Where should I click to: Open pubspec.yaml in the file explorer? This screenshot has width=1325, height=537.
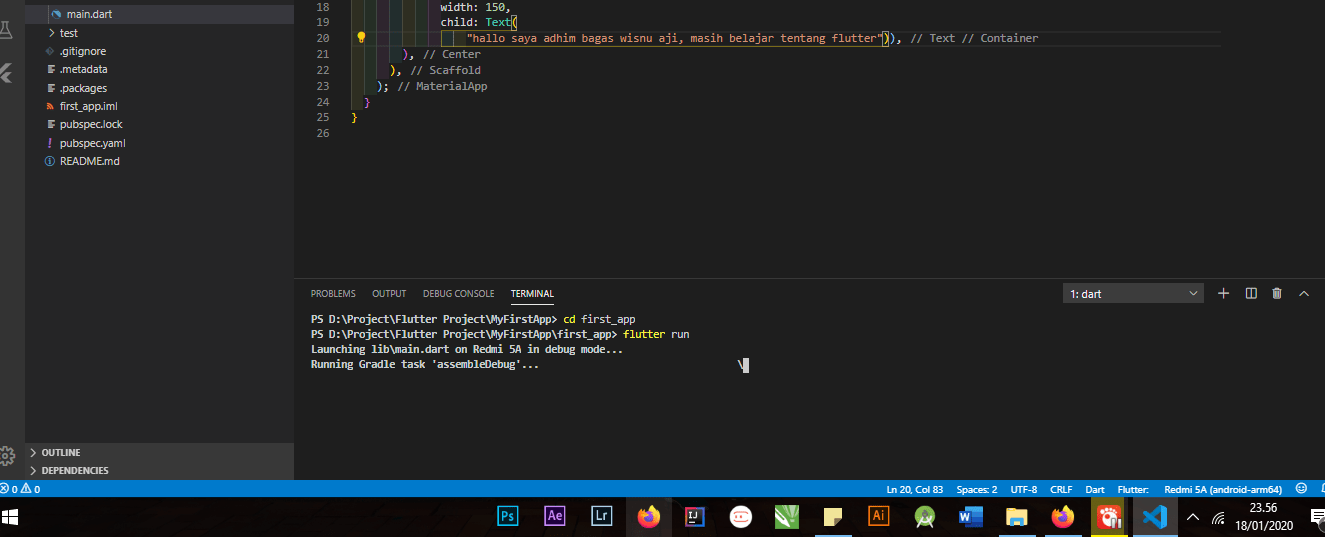click(x=92, y=143)
